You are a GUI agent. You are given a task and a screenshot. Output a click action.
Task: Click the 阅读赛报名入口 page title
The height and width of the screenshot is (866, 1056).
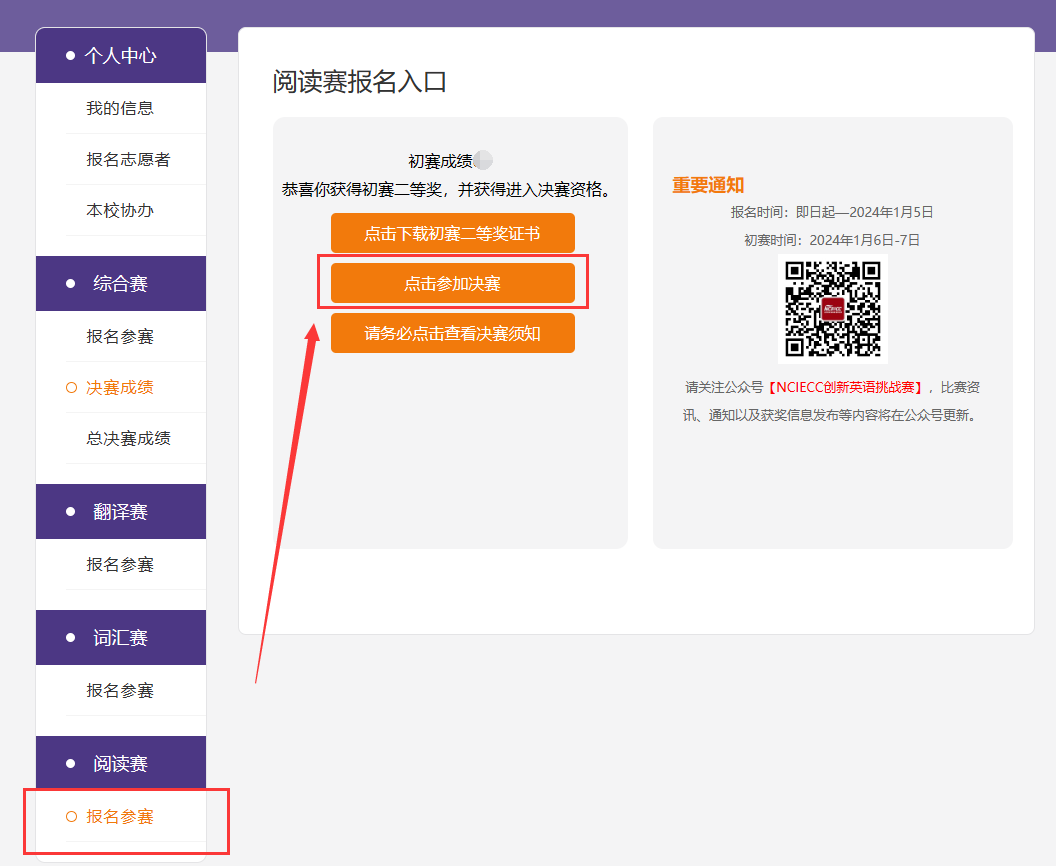(x=360, y=82)
